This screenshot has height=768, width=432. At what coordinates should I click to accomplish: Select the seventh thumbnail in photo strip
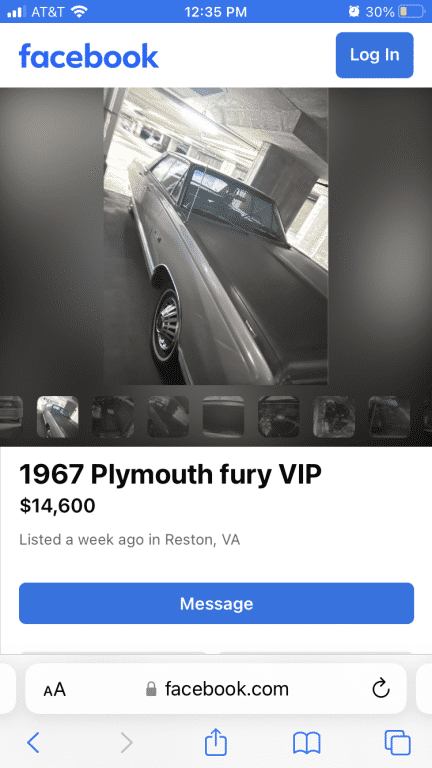coord(334,417)
